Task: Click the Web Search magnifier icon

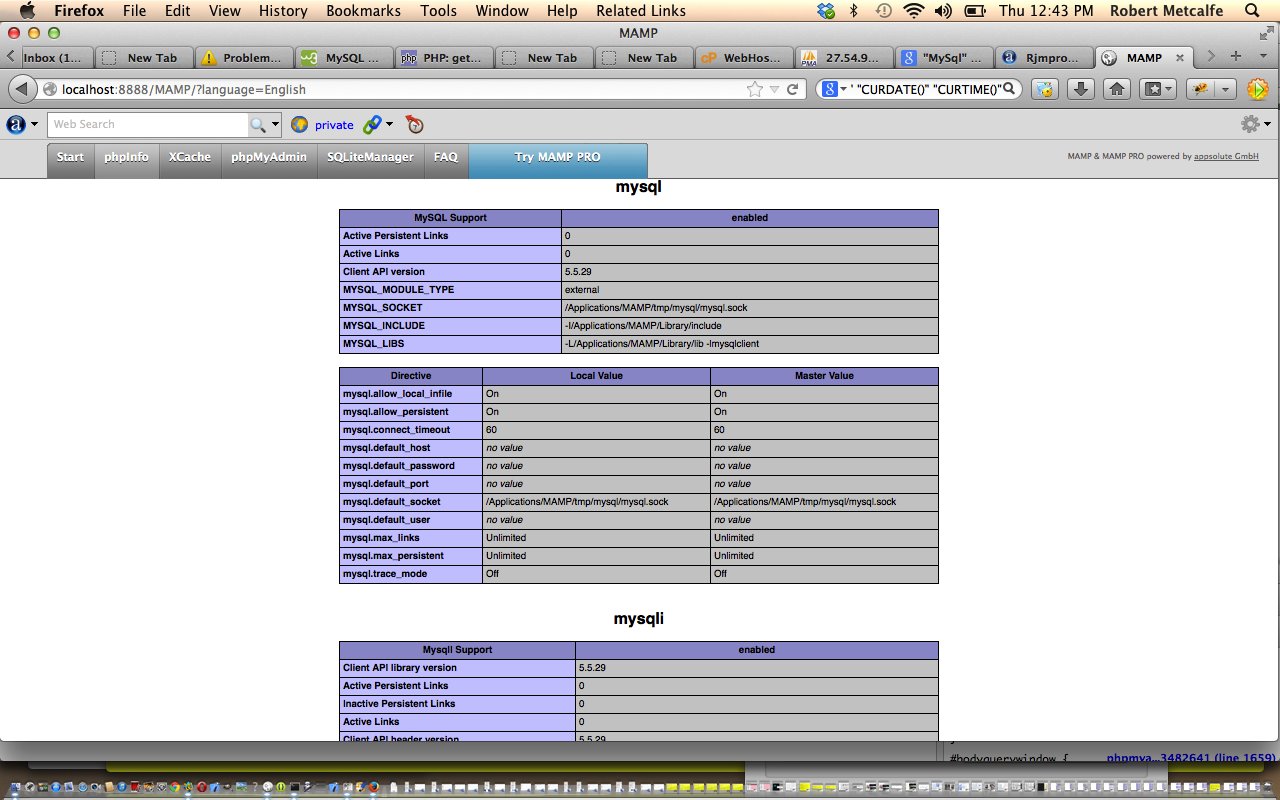Action: pos(257,124)
